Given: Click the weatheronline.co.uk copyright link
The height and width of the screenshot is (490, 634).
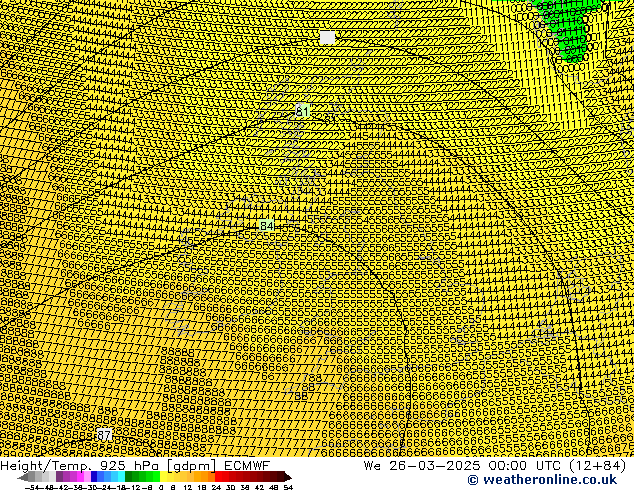Looking at the screenshot, I should click(542, 480).
